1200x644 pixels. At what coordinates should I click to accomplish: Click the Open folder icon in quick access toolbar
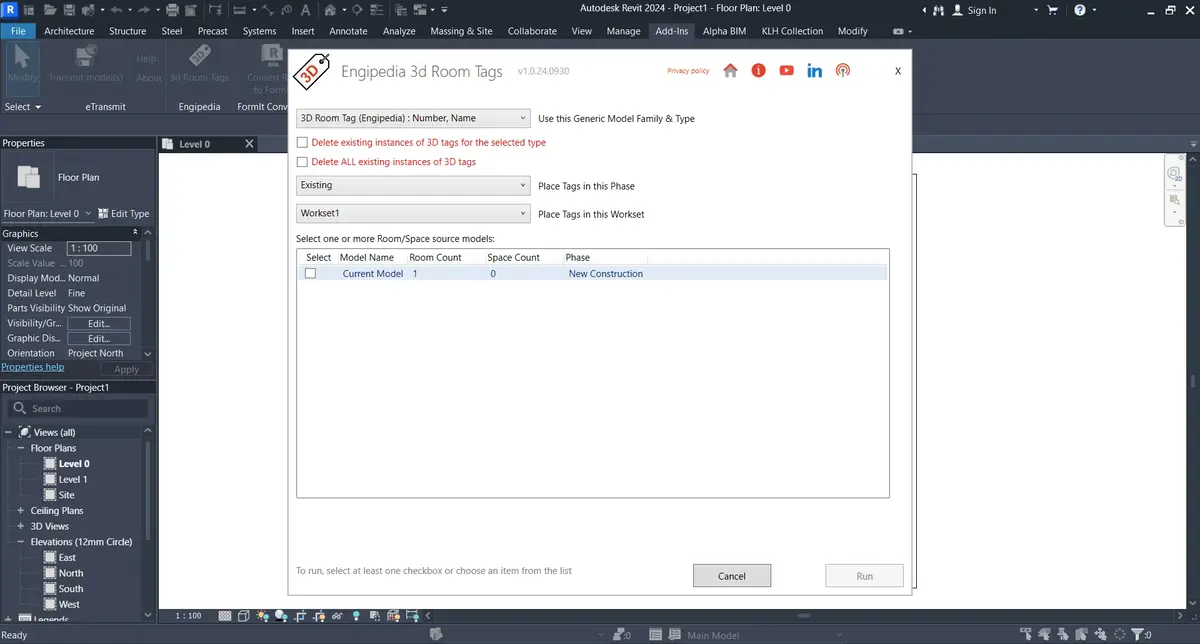coord(49,9)
